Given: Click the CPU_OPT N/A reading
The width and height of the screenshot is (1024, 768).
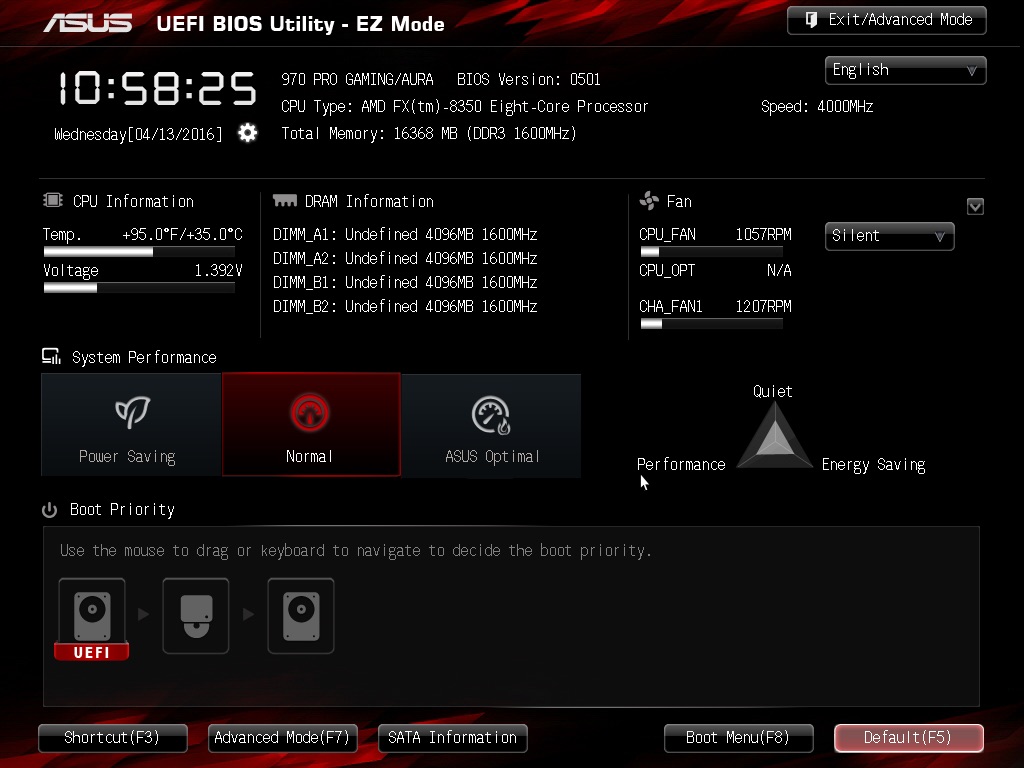Looking at the screenshot, I should (x=715, y=270).
